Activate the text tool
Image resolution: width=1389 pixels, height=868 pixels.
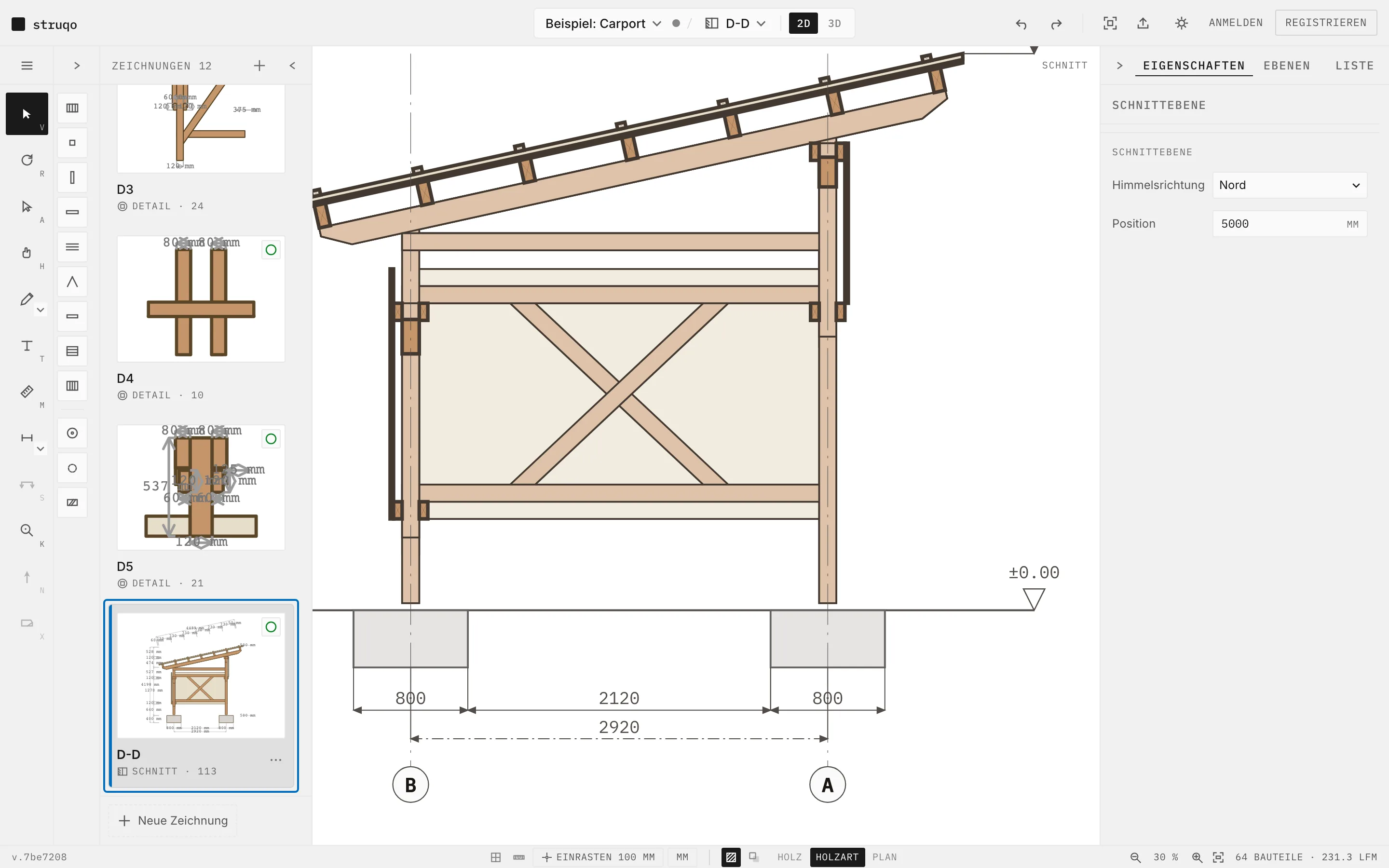27,346
